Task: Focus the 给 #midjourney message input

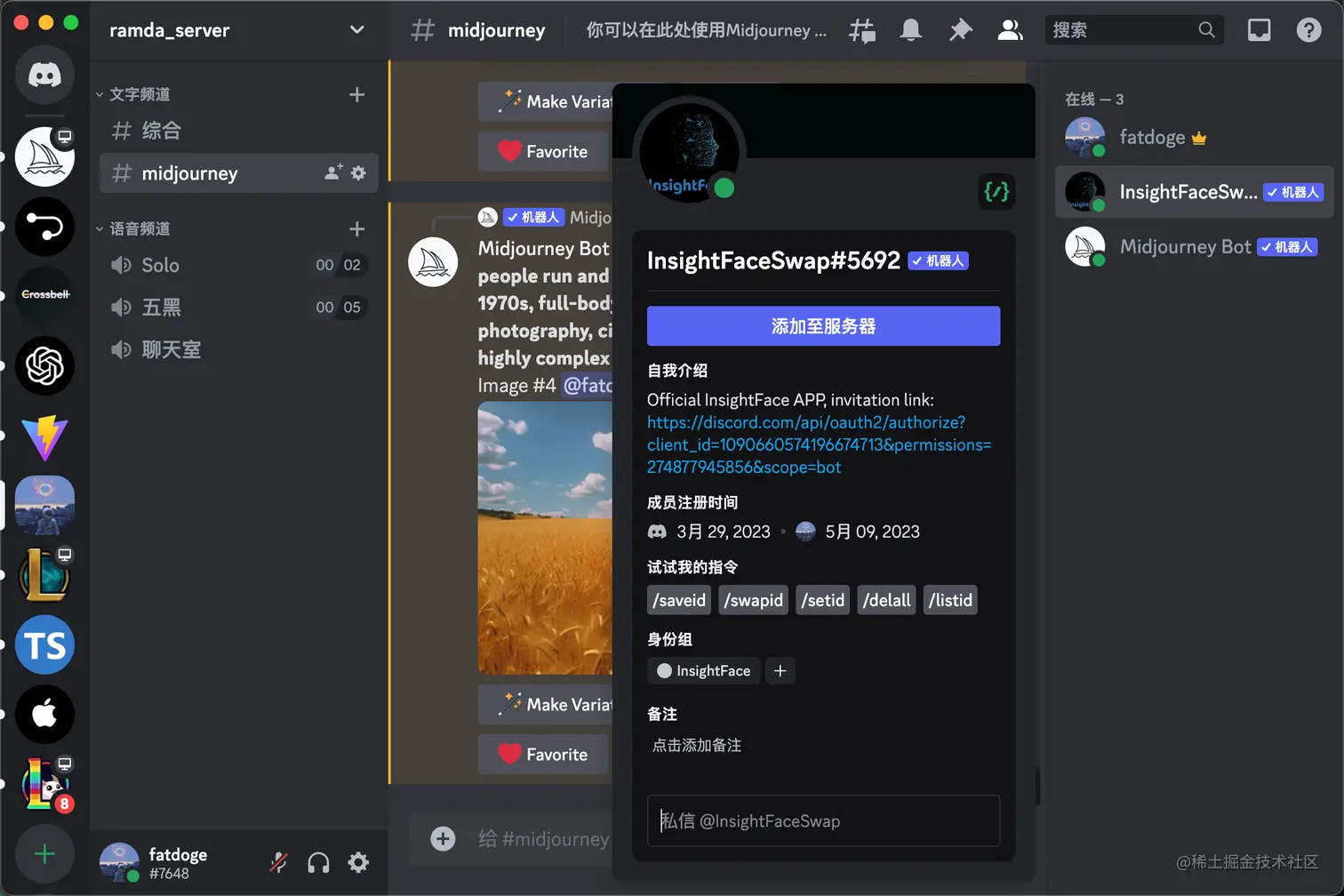Action: point(543,838)
